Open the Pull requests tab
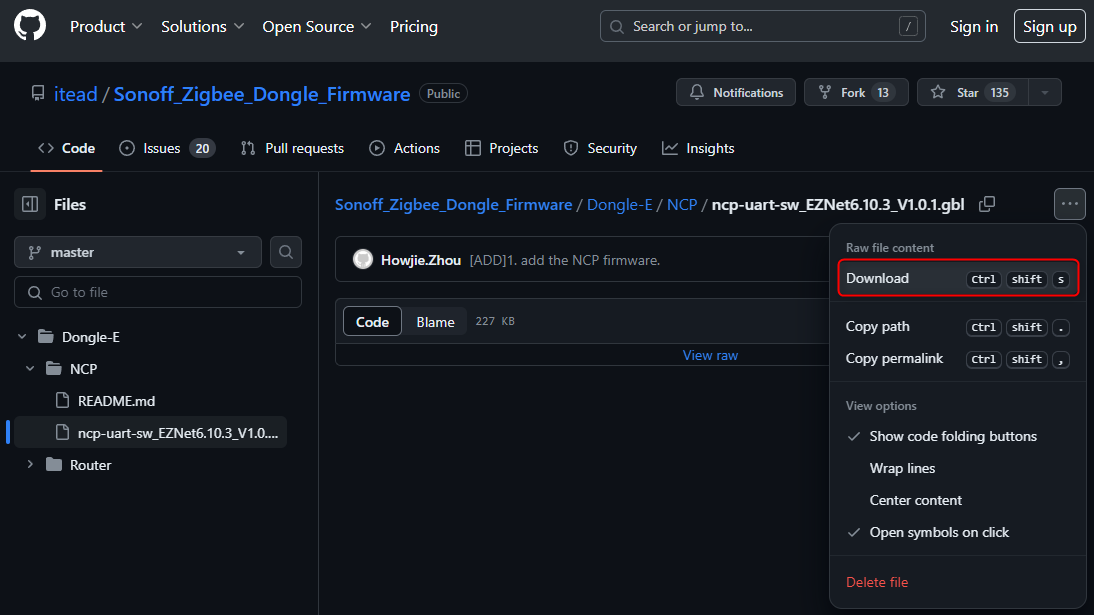The height and width of the screenshot is (615, 1094). point(292,148)
